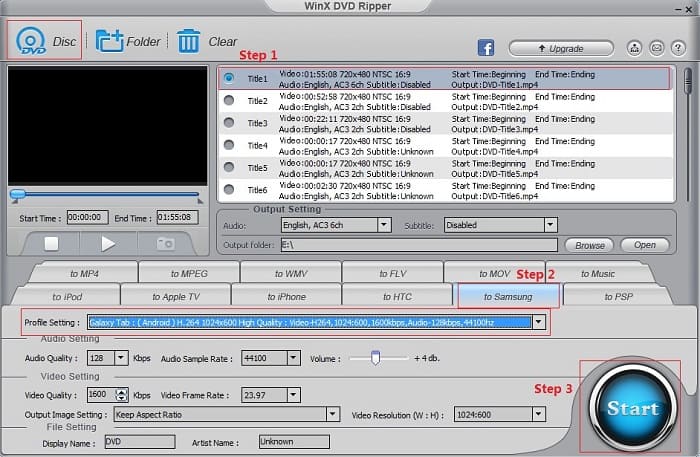The height and width of the screenshot is (457, 700).
Task: Click the Upgrade button
Action: click(561, 48)
